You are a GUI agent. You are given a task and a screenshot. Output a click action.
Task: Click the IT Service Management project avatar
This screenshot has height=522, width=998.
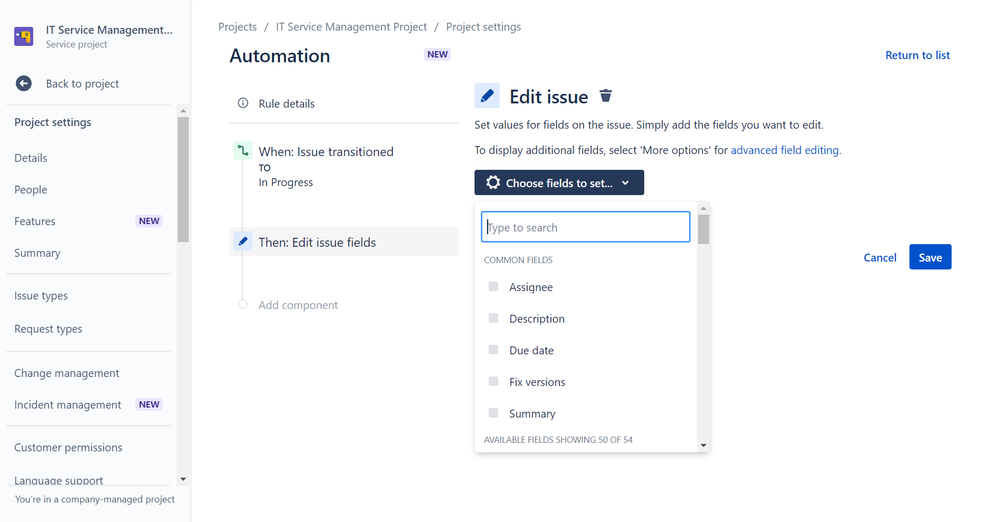pyautogui.click(x=24, y=37)
